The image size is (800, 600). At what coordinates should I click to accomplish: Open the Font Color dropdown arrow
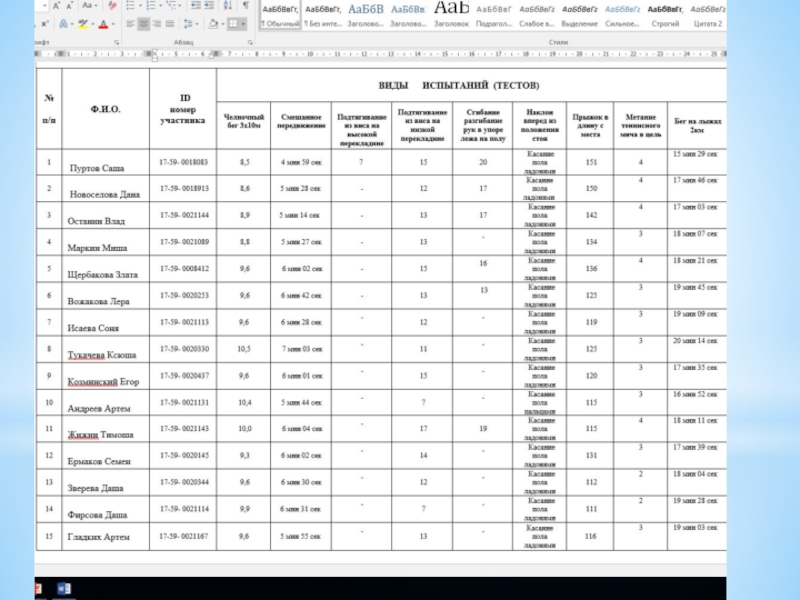[113, 23]
